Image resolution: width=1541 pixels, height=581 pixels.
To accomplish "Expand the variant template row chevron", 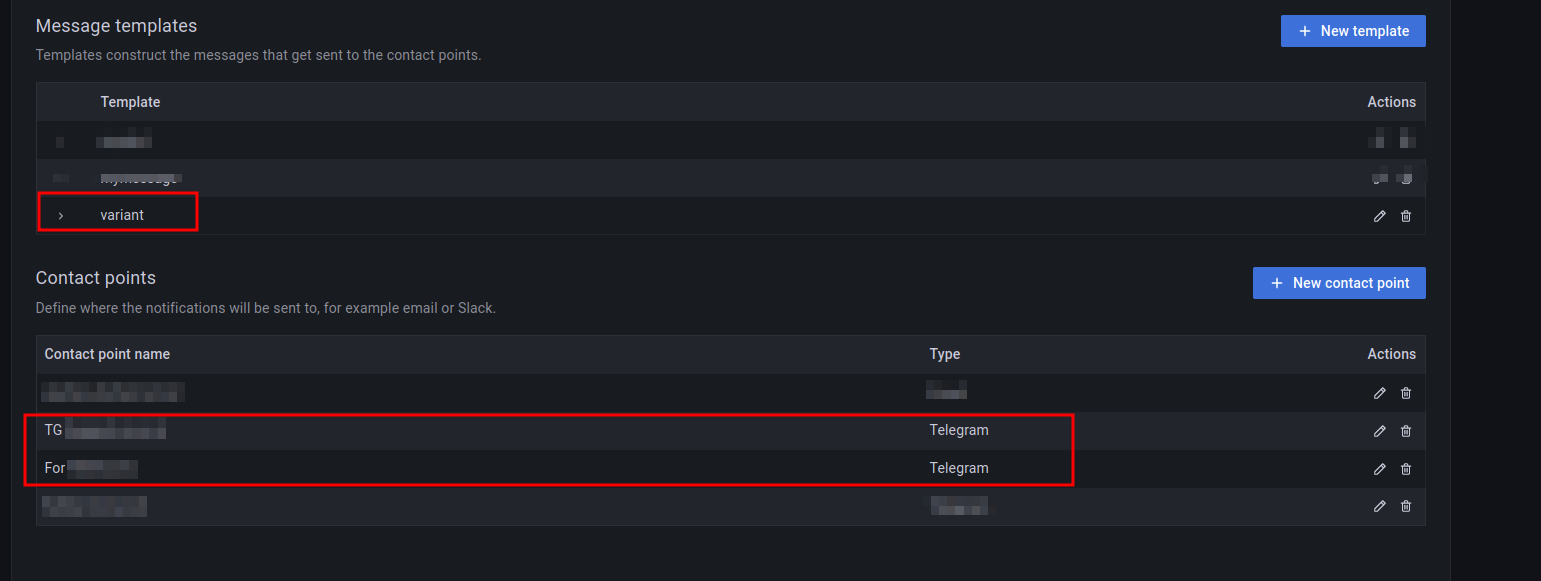I will click(x=61, y=215).
